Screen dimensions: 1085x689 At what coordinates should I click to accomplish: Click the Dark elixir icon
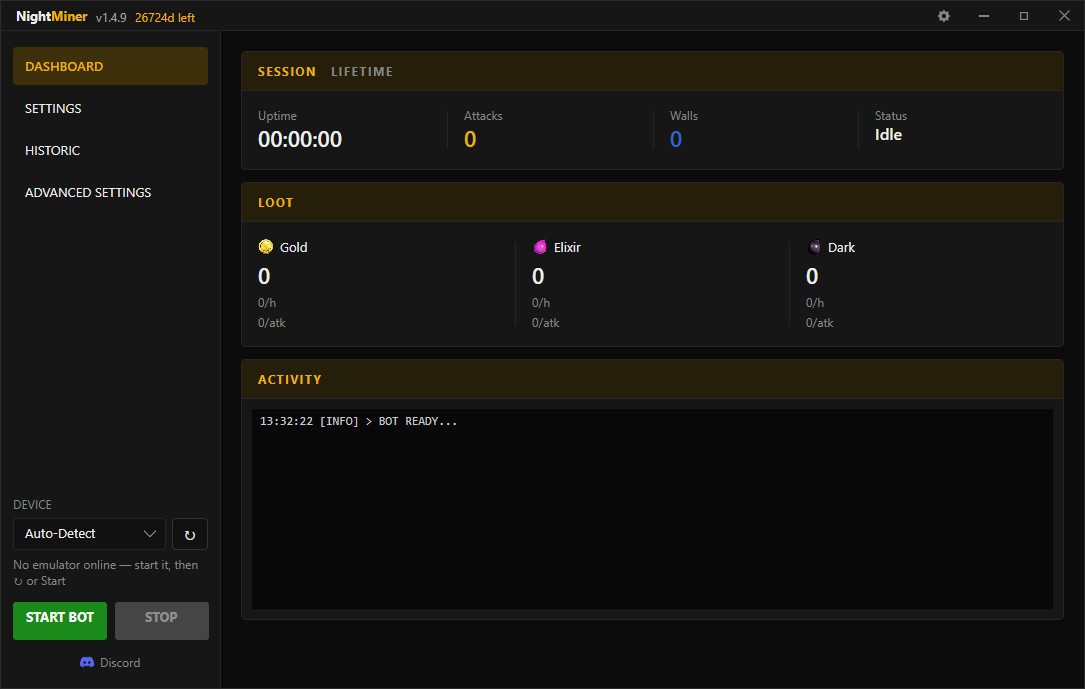tap(814, 247)
